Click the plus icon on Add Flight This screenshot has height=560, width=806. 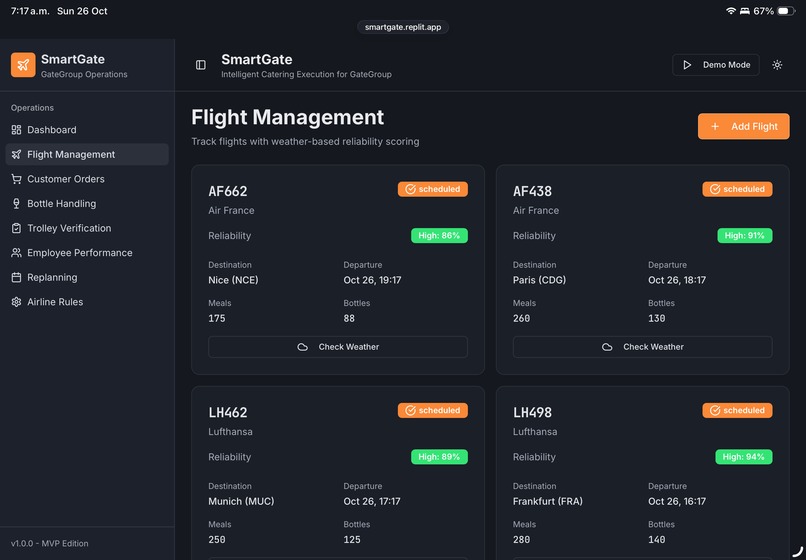coord(715,127)
